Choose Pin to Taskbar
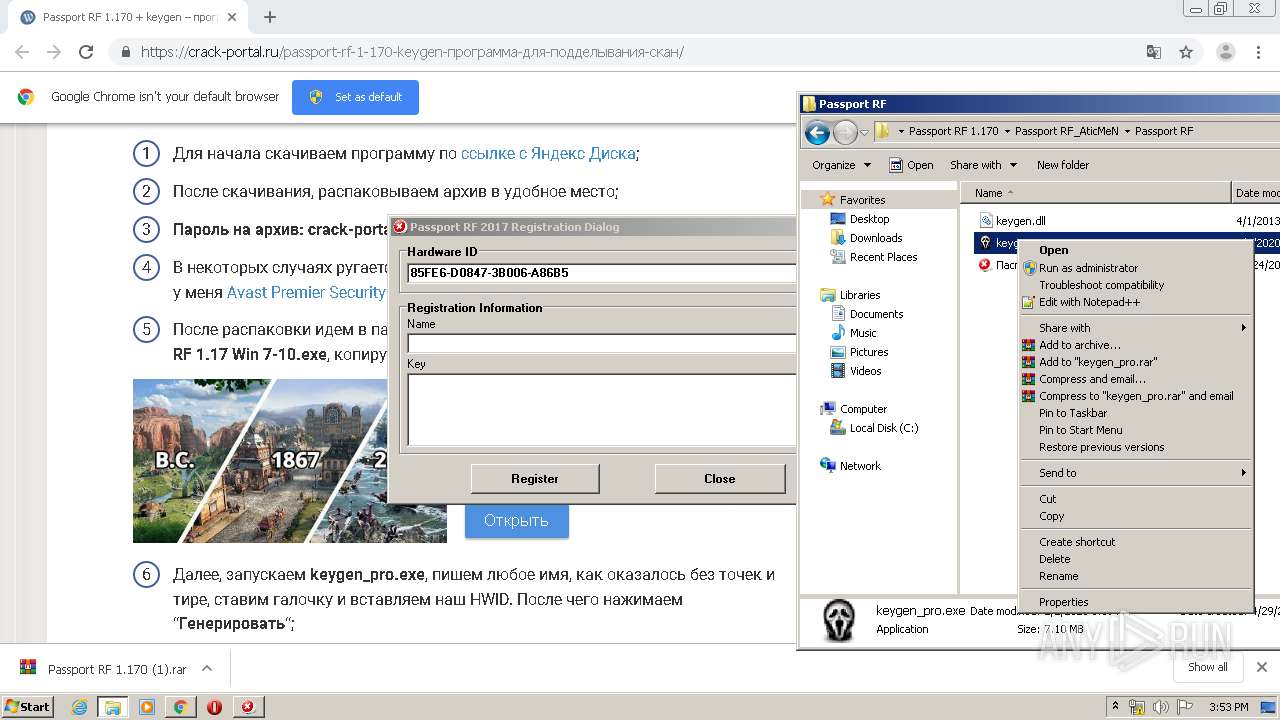The height and width of the screenshot is (720, 1280). (1135, 413)
